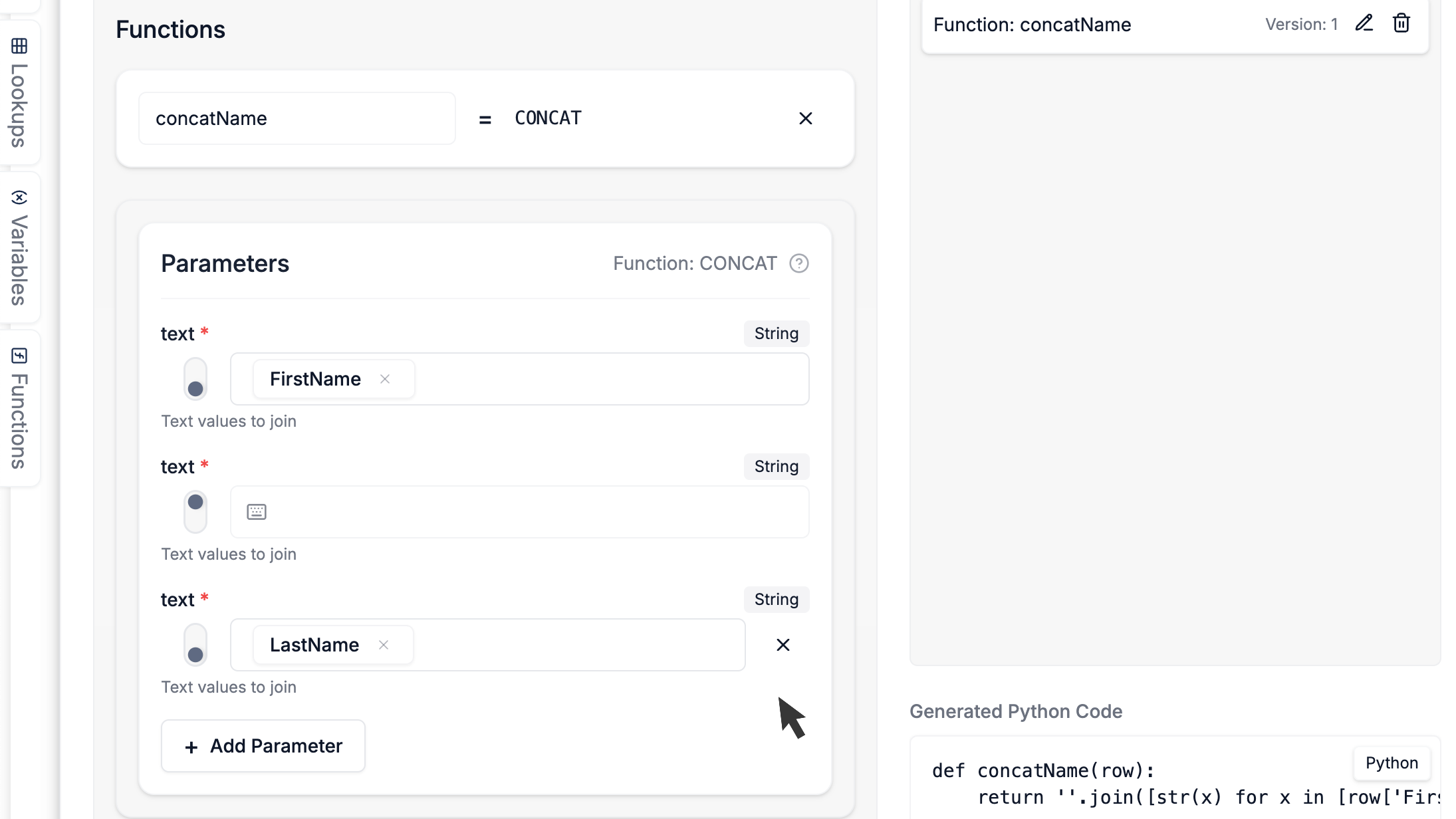The image size is (1456, 819).
Task: Click the Function: concatName header
Action: [1032, 25]
